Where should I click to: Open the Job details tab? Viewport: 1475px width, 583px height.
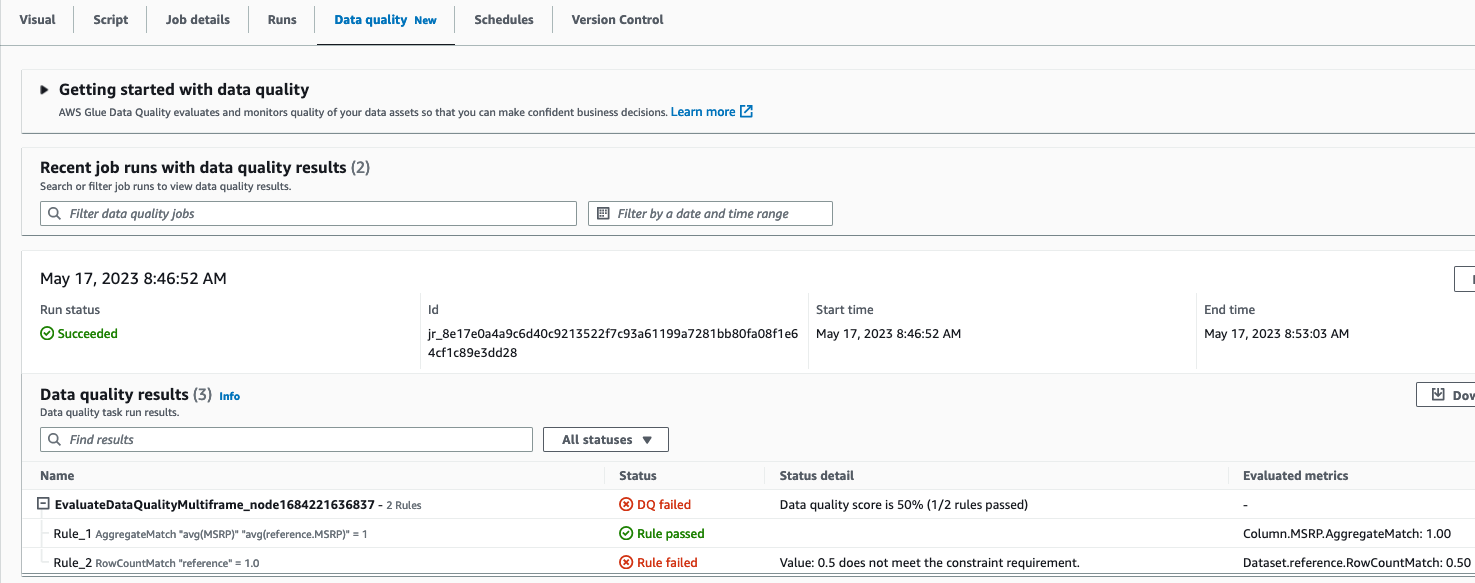(x=197, y=20)
